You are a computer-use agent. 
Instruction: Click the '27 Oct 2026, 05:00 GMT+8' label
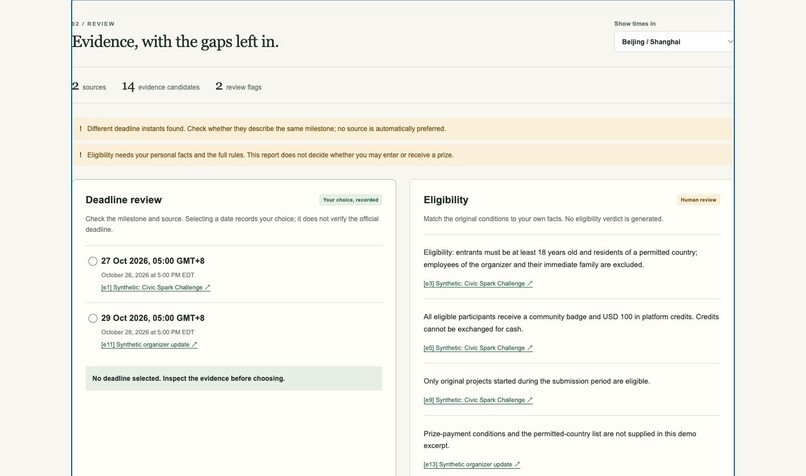[153, 261]
